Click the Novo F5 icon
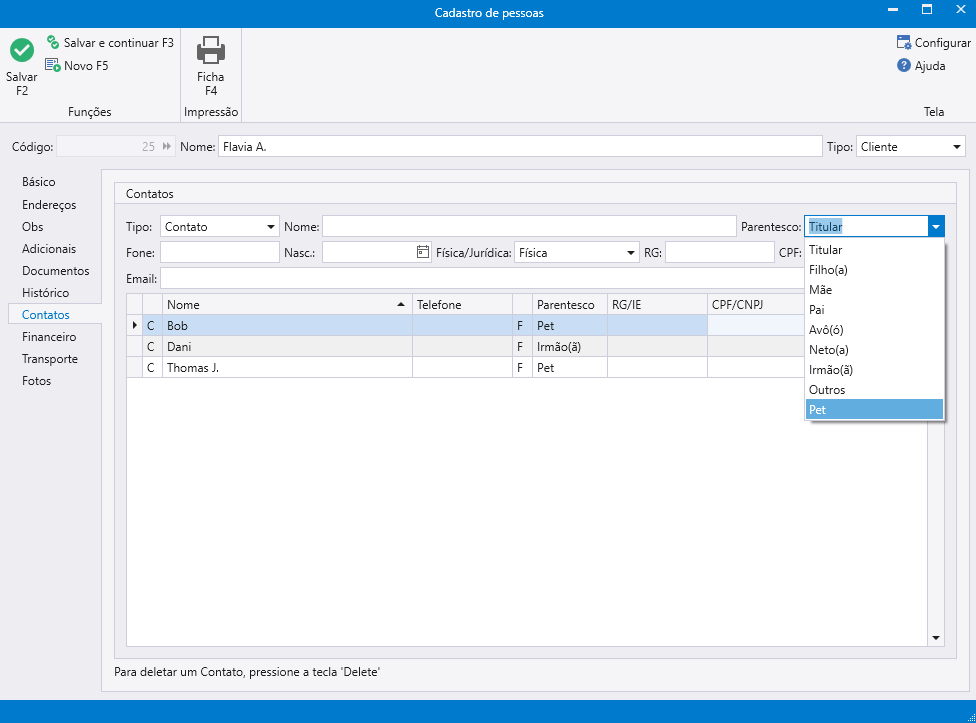Image resolution: width=976 pixels, height=723 pixels. 53,66
